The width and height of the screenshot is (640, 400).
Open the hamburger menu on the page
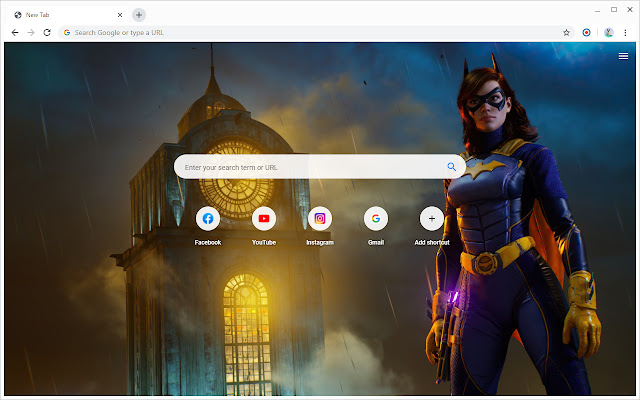coord(623,56)
